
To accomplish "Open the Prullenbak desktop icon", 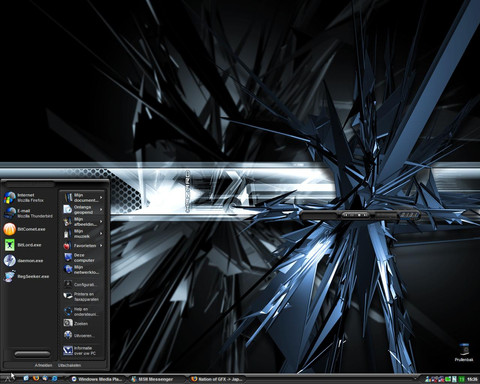I will (464, 352).
